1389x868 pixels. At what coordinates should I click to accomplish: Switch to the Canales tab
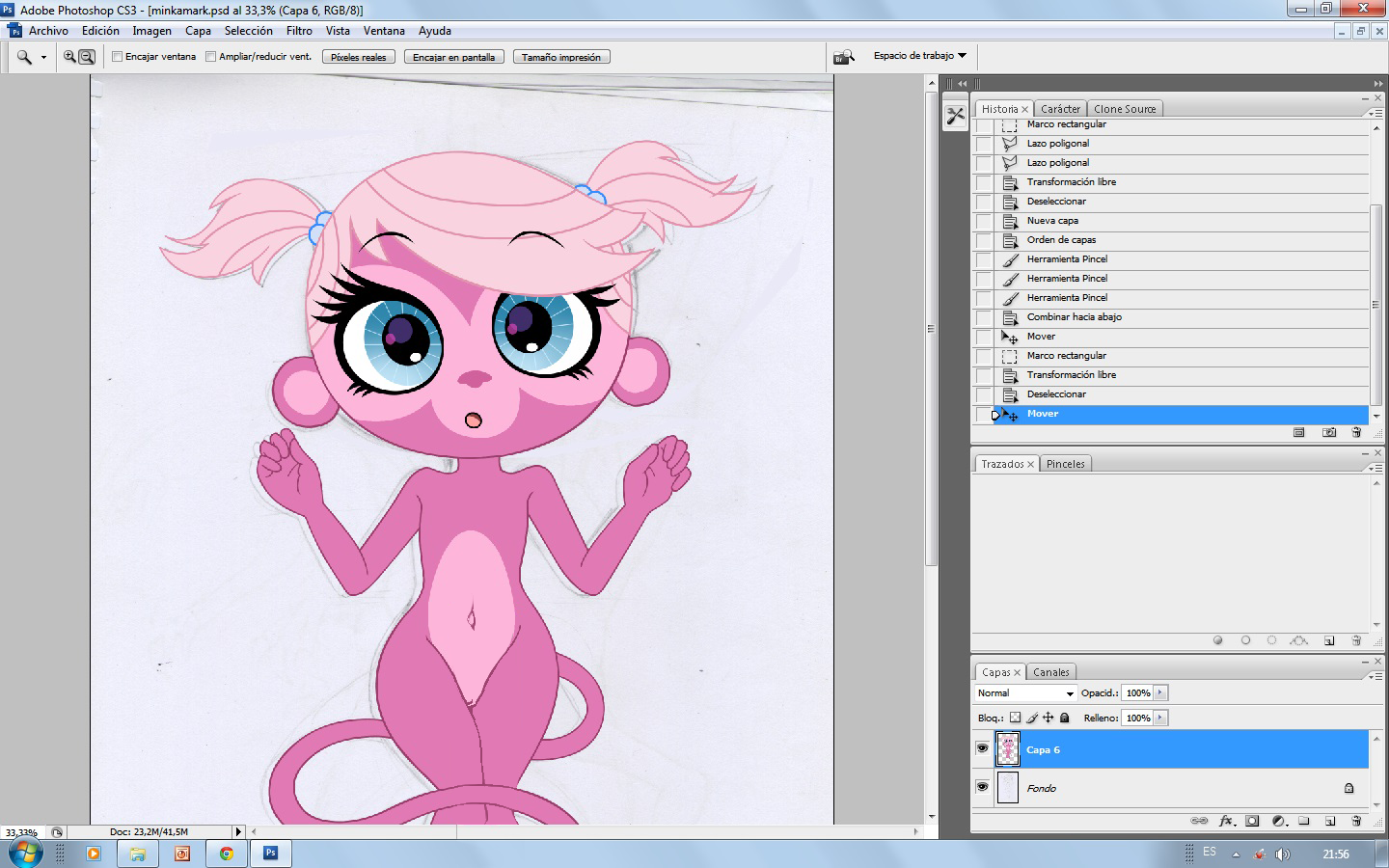[1050, 672]
